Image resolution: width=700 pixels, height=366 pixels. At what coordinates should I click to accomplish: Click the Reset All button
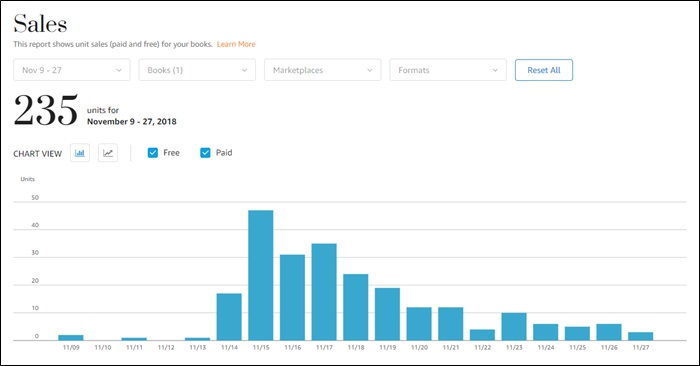544,70
